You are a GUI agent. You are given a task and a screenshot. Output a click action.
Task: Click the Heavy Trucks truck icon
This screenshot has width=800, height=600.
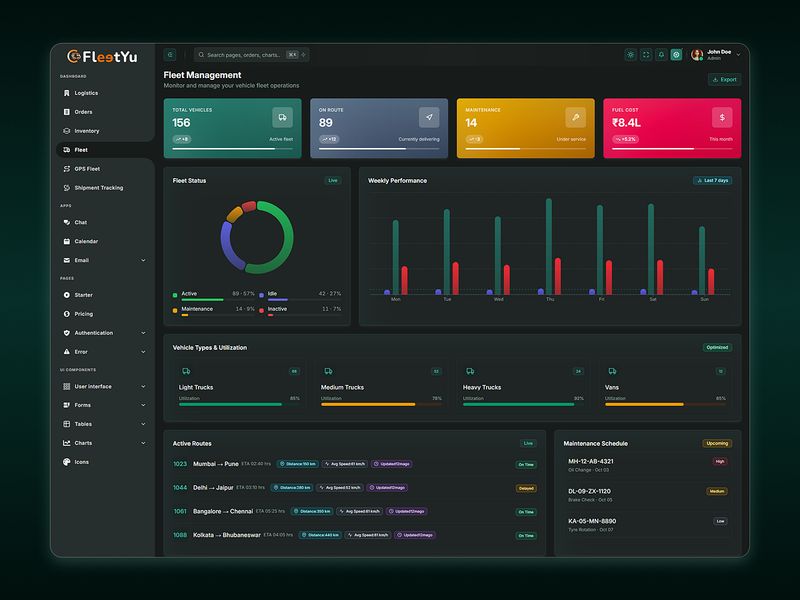pos(470,371)
